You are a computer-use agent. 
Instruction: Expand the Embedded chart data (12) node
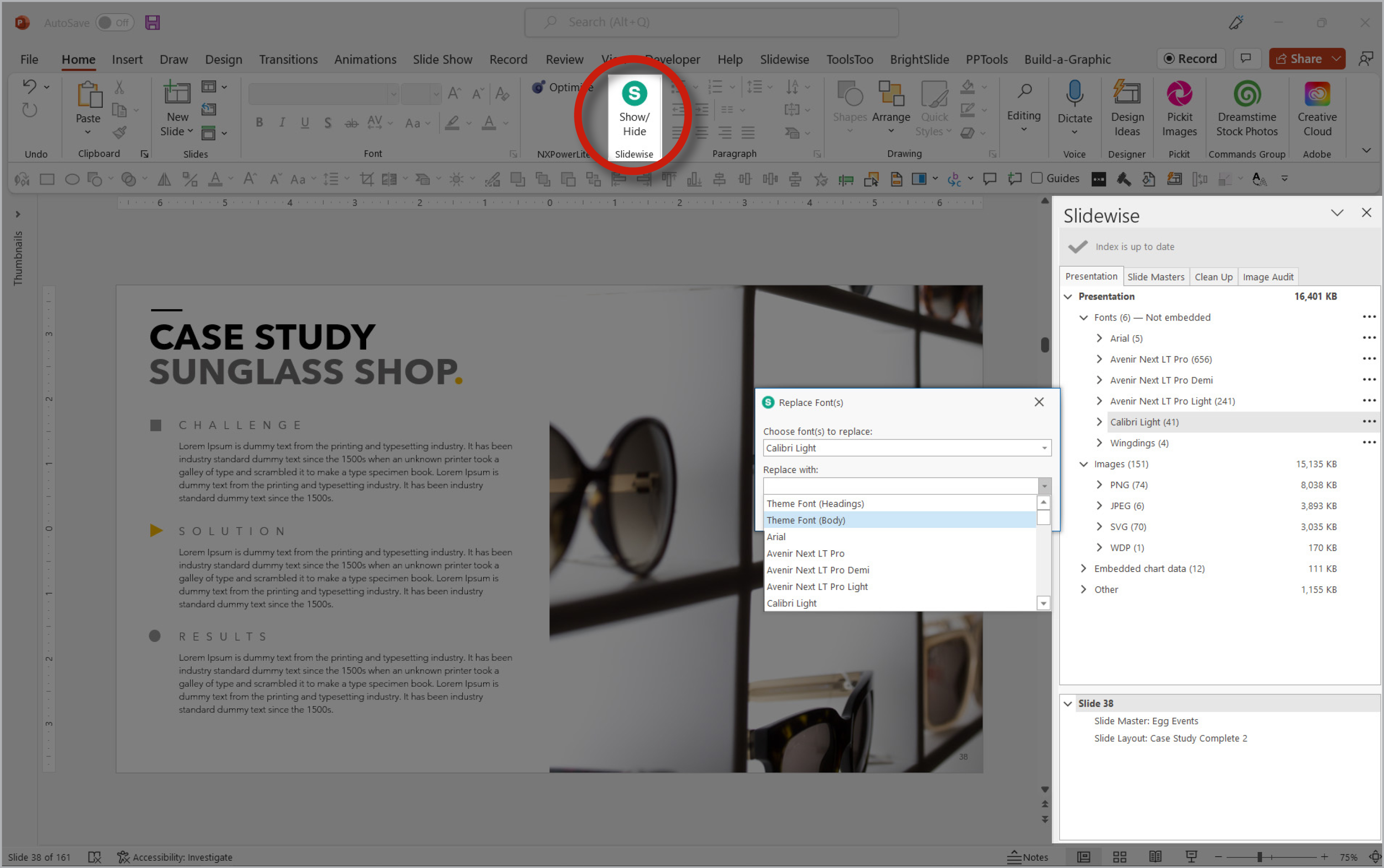1083,568
